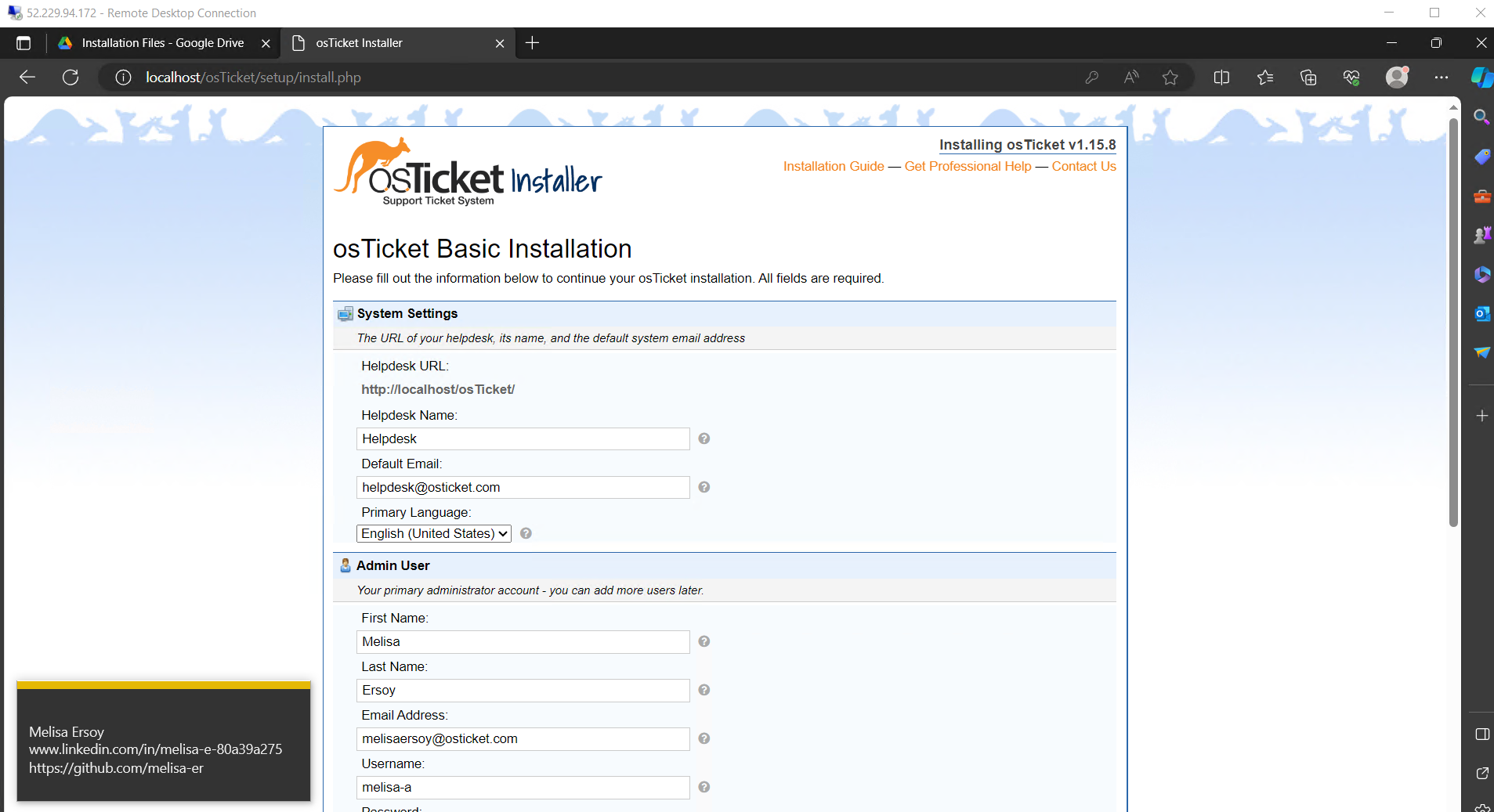
Task: Focus the Default Email text box
Action: coord(523,487)
